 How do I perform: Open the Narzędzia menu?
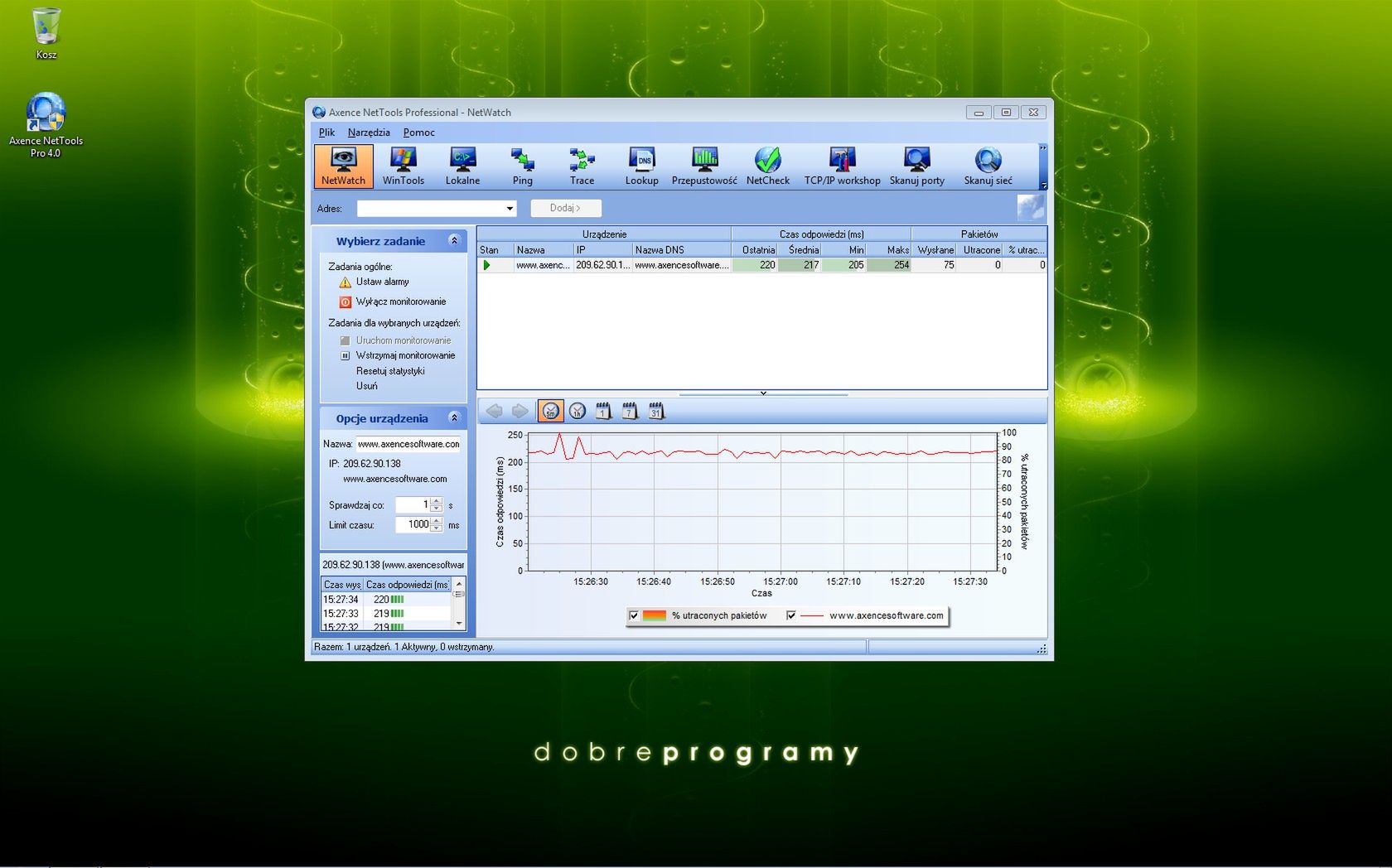(369, 132)
